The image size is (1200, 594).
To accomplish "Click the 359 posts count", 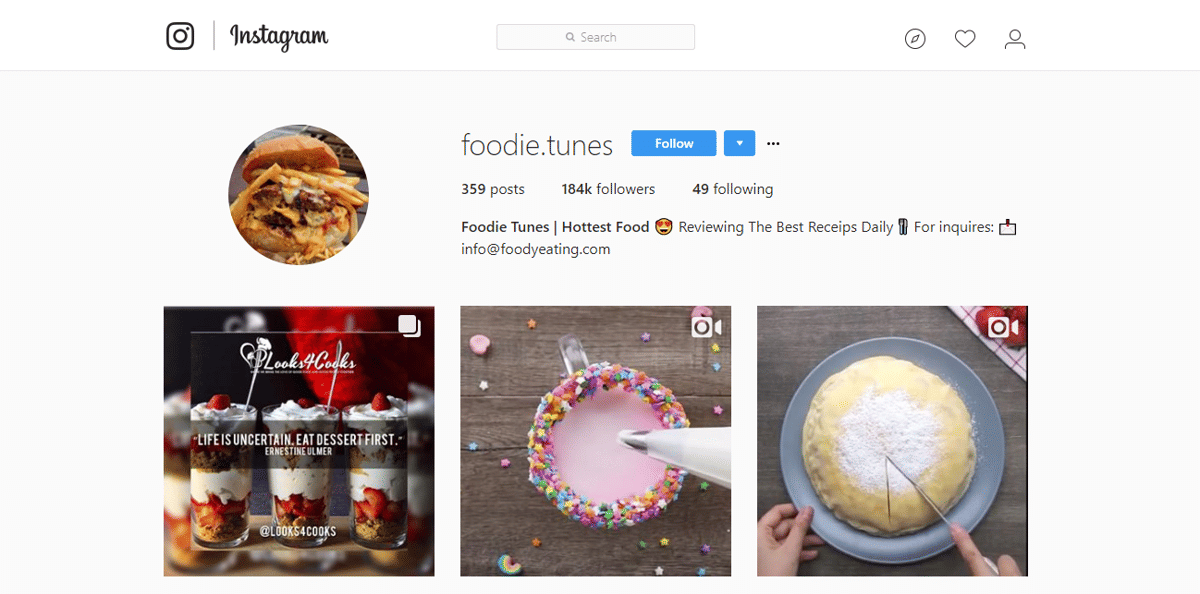I will coord(492,189).
